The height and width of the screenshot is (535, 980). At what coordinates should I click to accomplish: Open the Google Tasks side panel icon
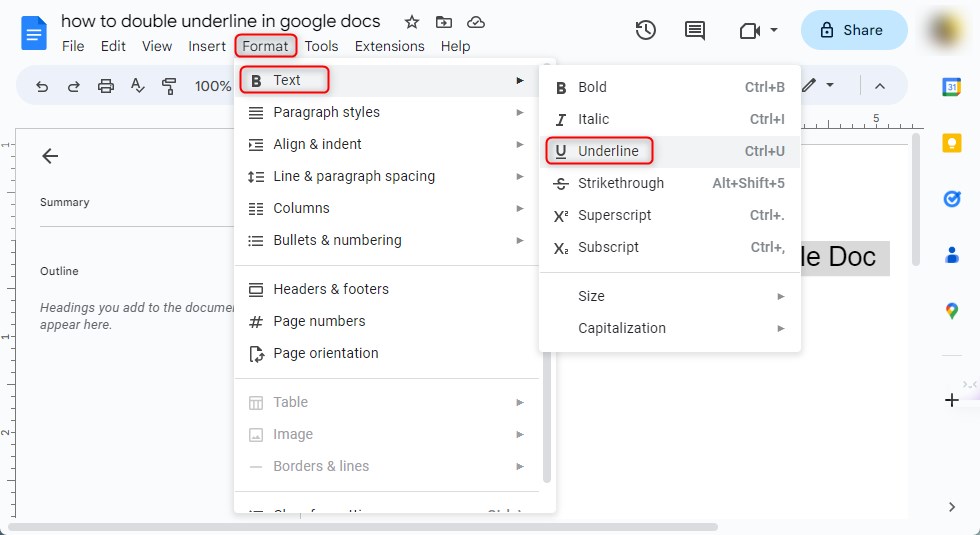[x=951, y=199]
